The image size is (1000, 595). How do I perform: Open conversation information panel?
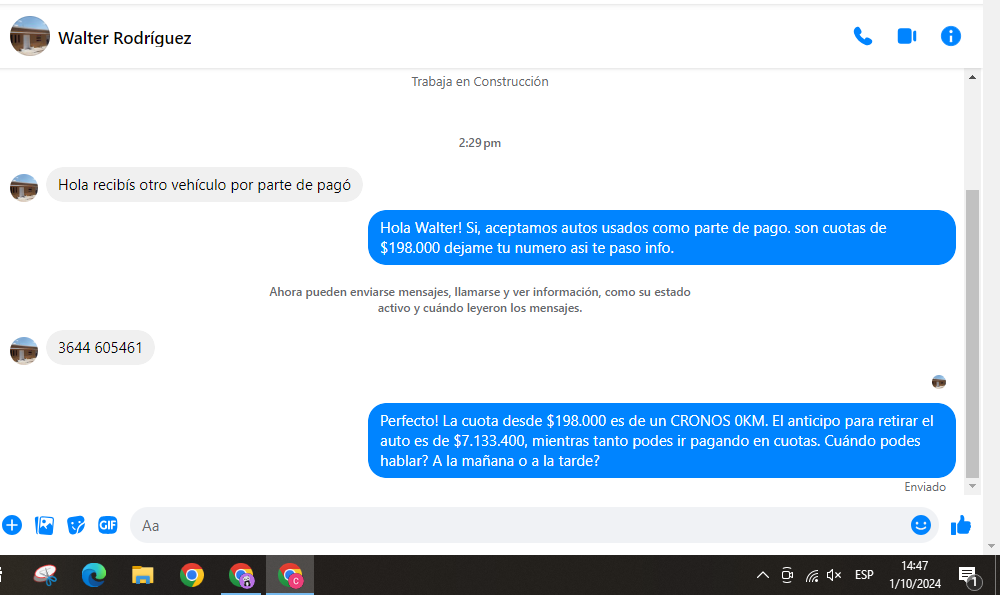pos(950,36)
